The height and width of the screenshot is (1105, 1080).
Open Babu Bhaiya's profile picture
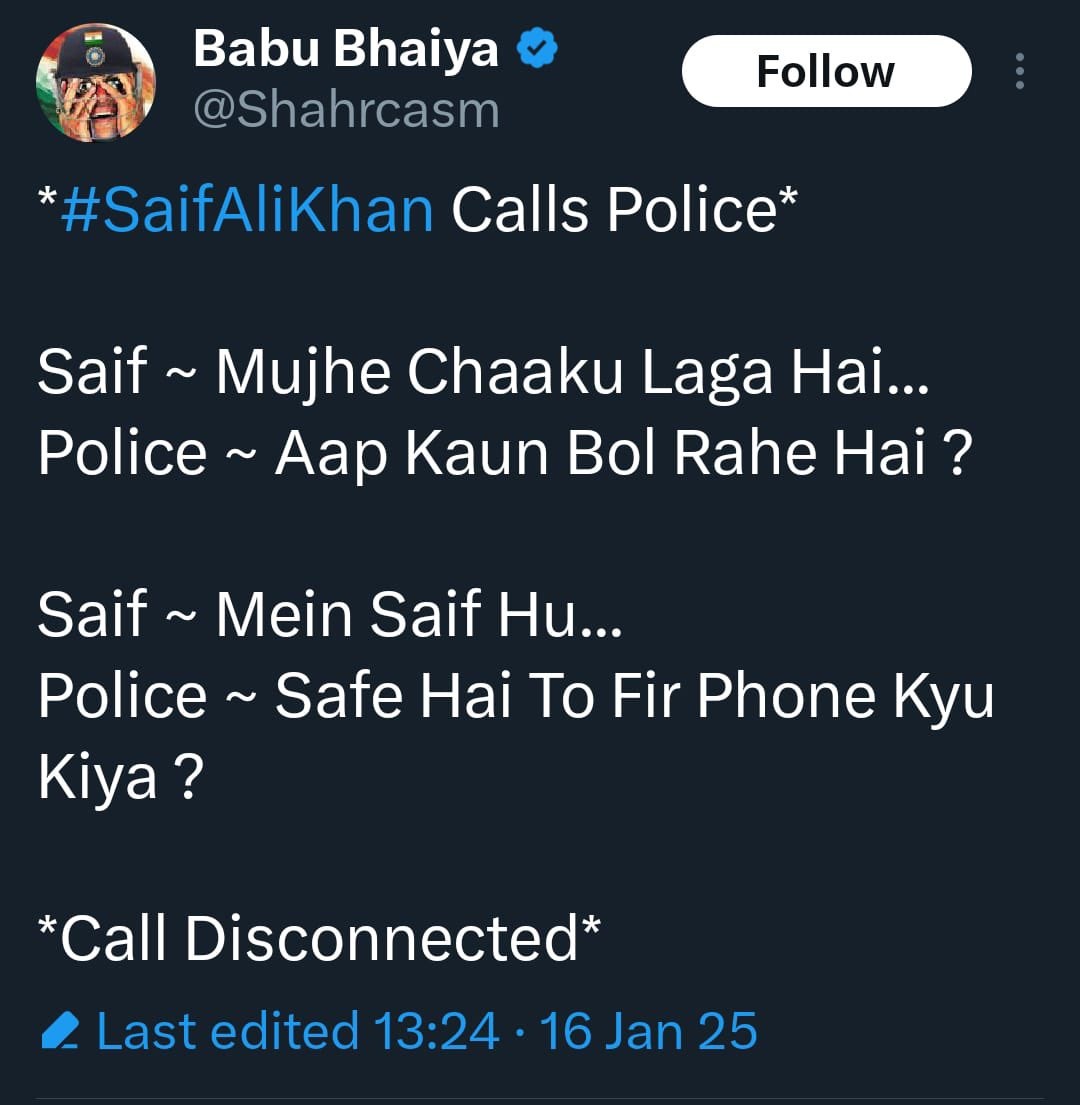point(96,82)
